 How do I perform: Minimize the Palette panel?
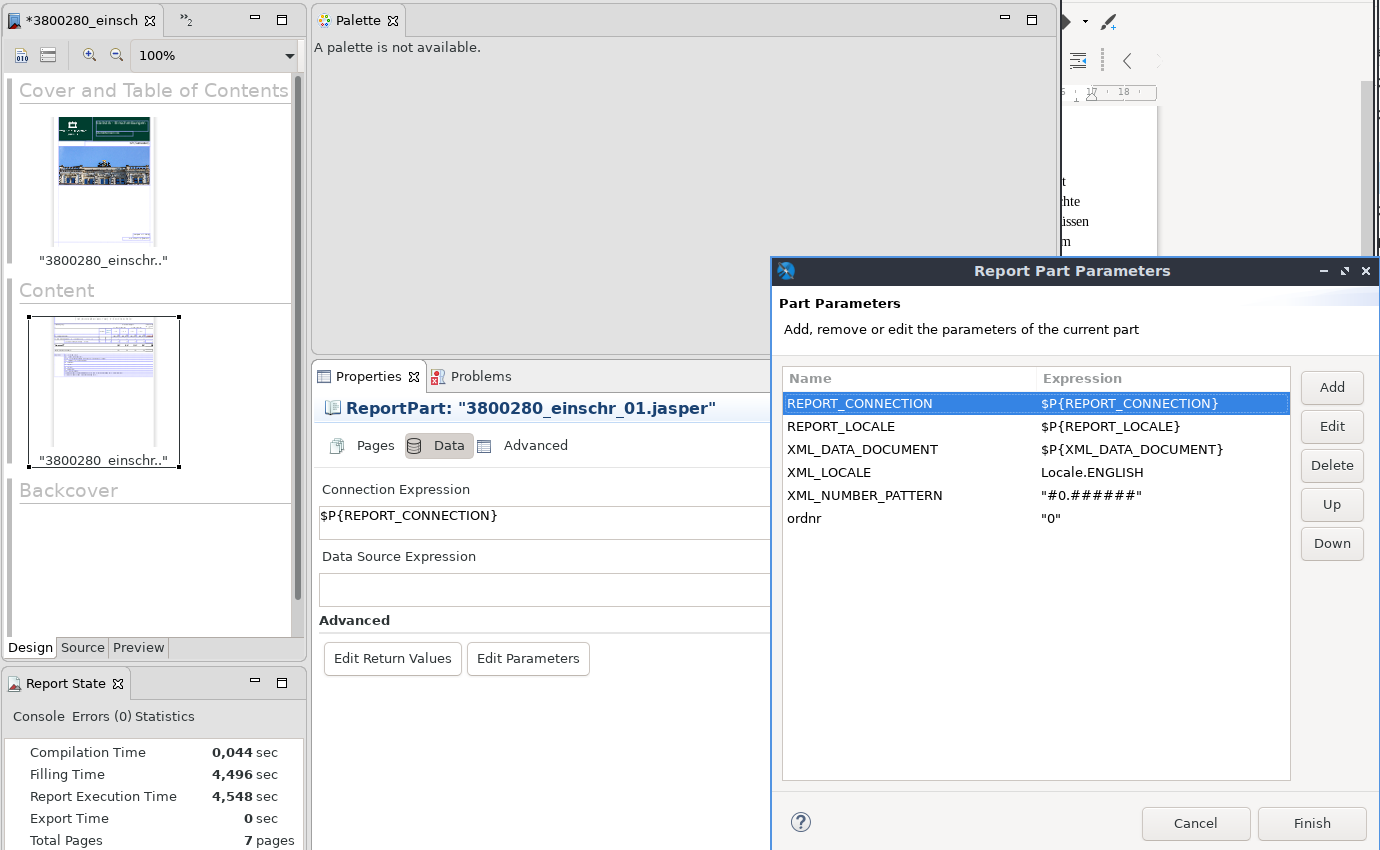pos(1005,19)
